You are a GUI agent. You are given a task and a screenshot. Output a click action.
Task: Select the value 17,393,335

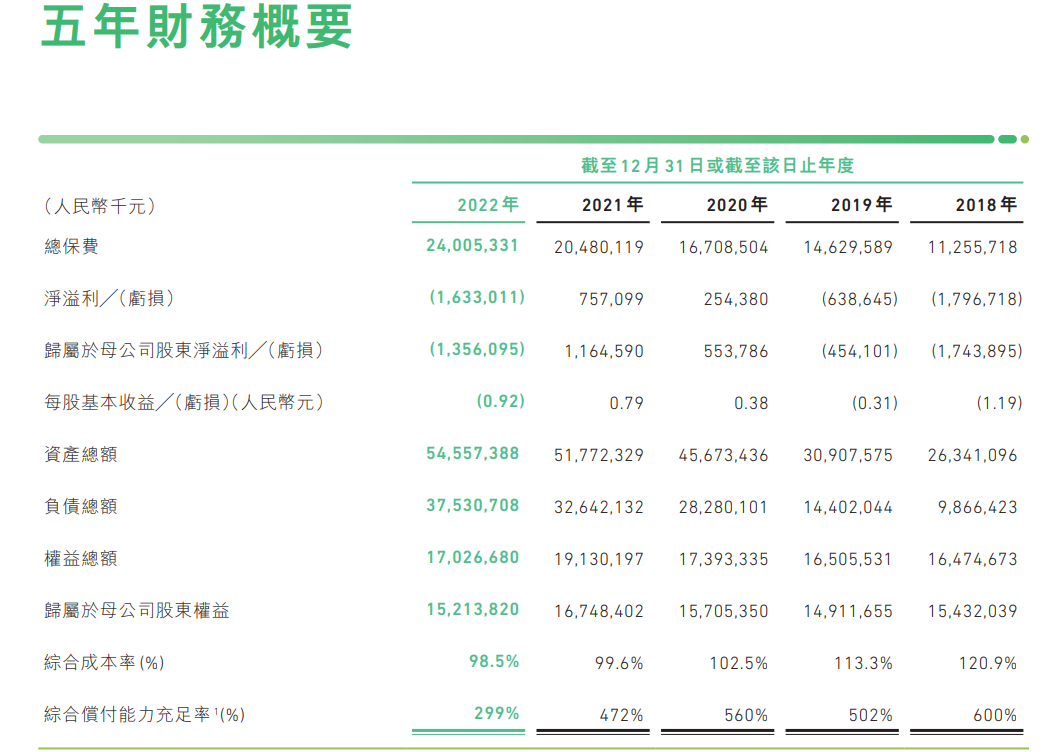[x=723, y=560]
